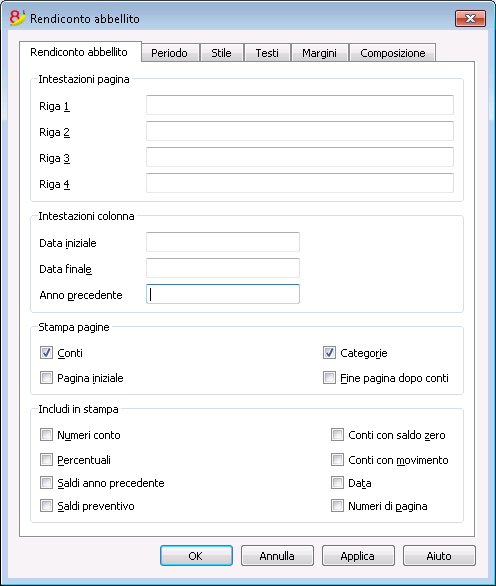Click the Banana app icon in title bar

coord(17,18)
